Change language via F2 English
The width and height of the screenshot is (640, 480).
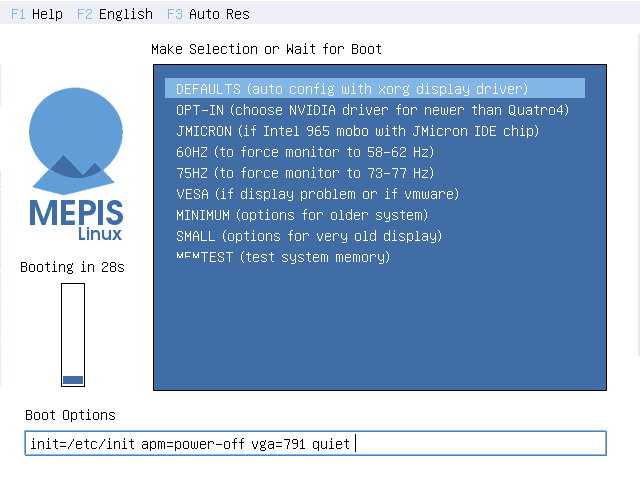point(115,14)
